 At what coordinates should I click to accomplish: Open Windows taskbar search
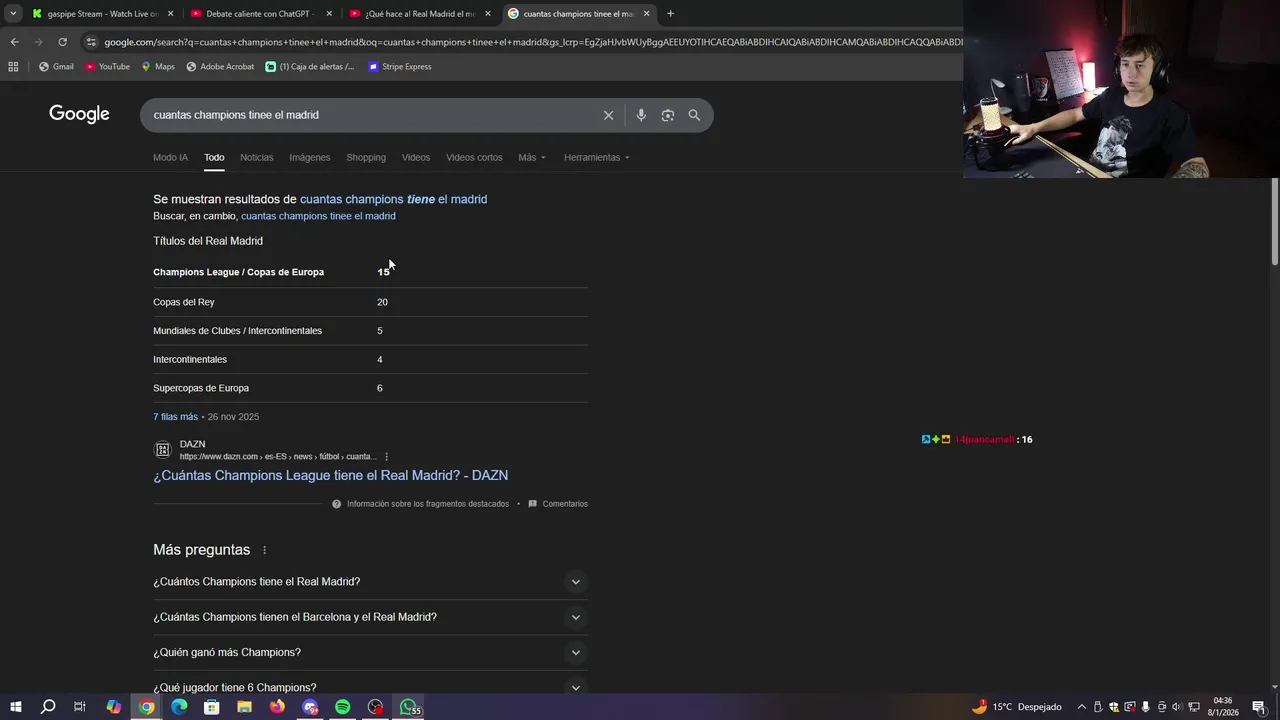click(48, 707)
